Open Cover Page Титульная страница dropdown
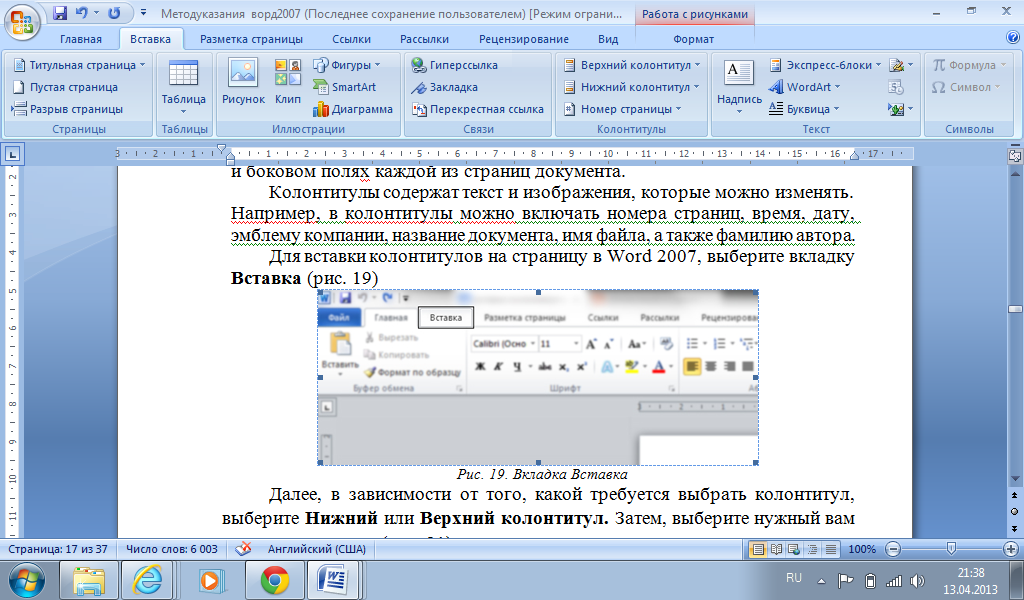 (x=79, y=65)
